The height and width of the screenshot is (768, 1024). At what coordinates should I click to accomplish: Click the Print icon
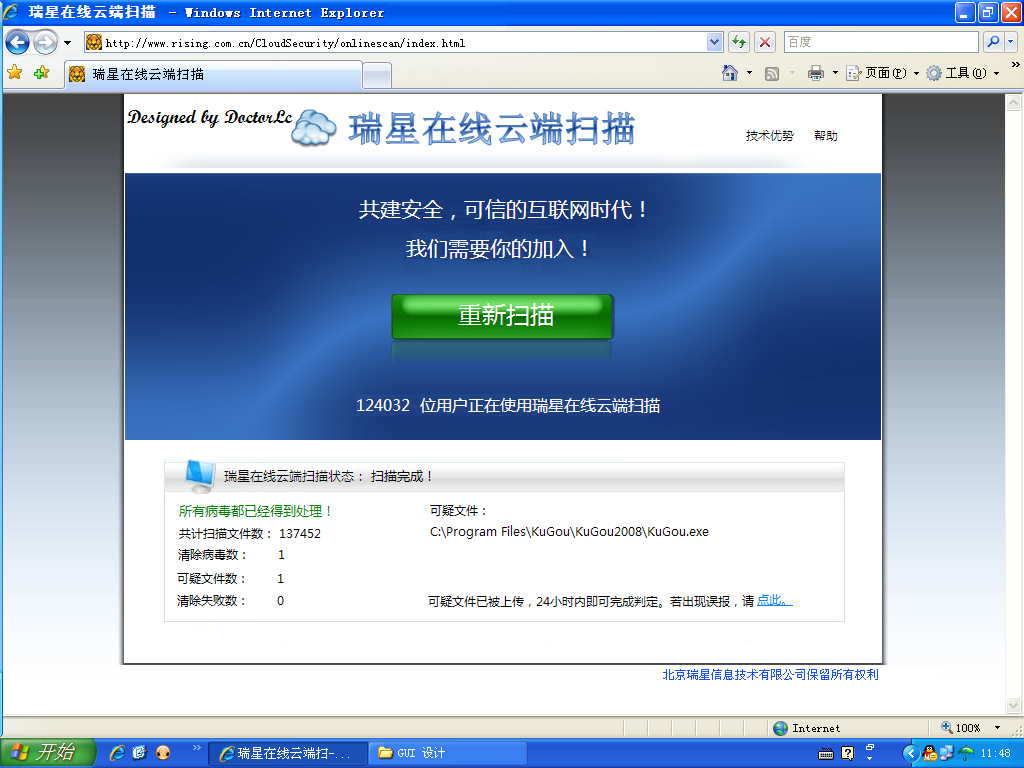click(x=816, y=73)
